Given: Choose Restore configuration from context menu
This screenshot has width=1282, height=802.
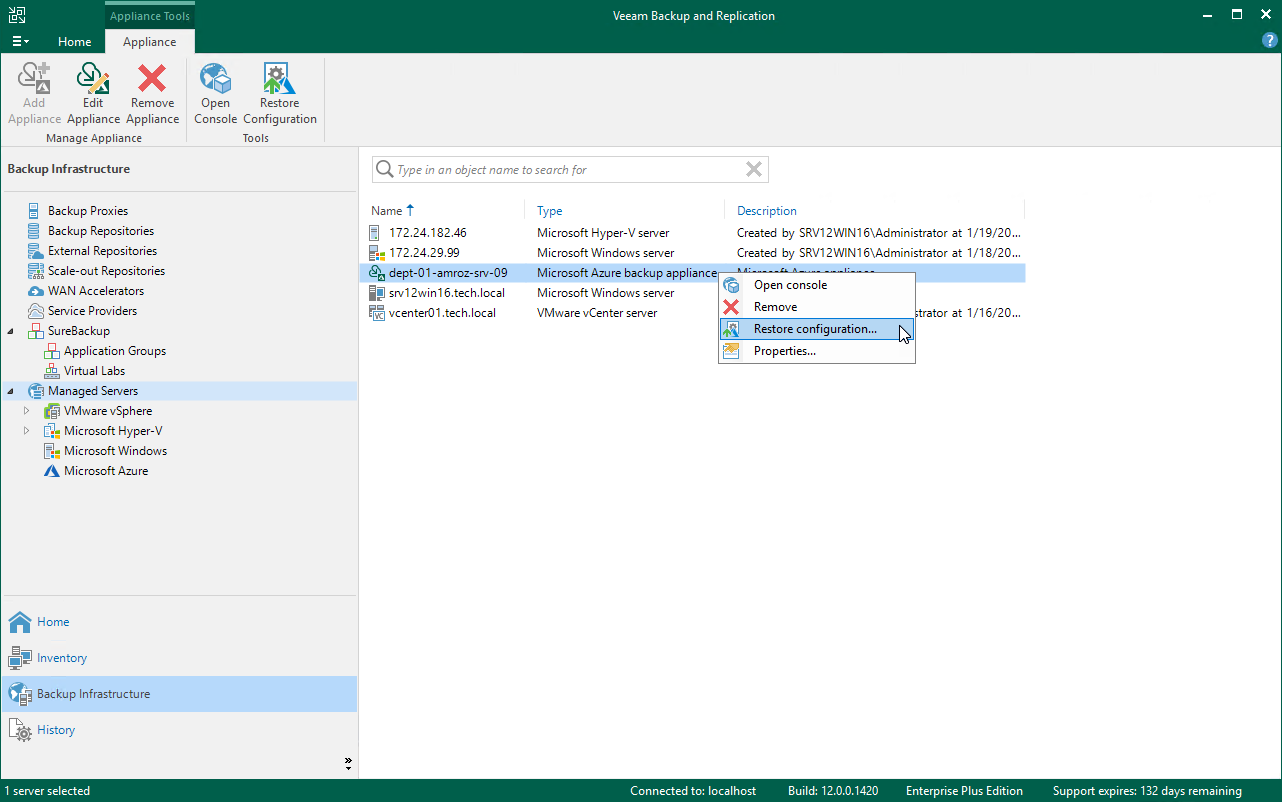Looking at the screenshot, I should (x=814, y=329).
